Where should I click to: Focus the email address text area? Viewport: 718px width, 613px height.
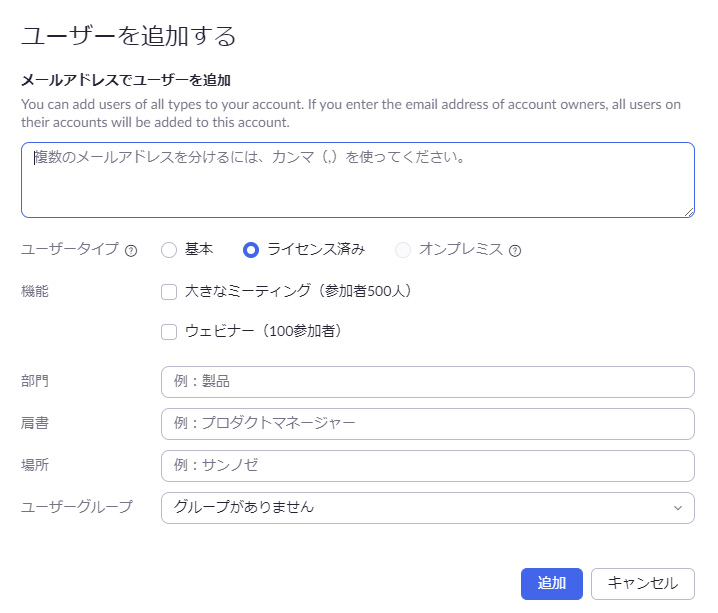[357, 180]
